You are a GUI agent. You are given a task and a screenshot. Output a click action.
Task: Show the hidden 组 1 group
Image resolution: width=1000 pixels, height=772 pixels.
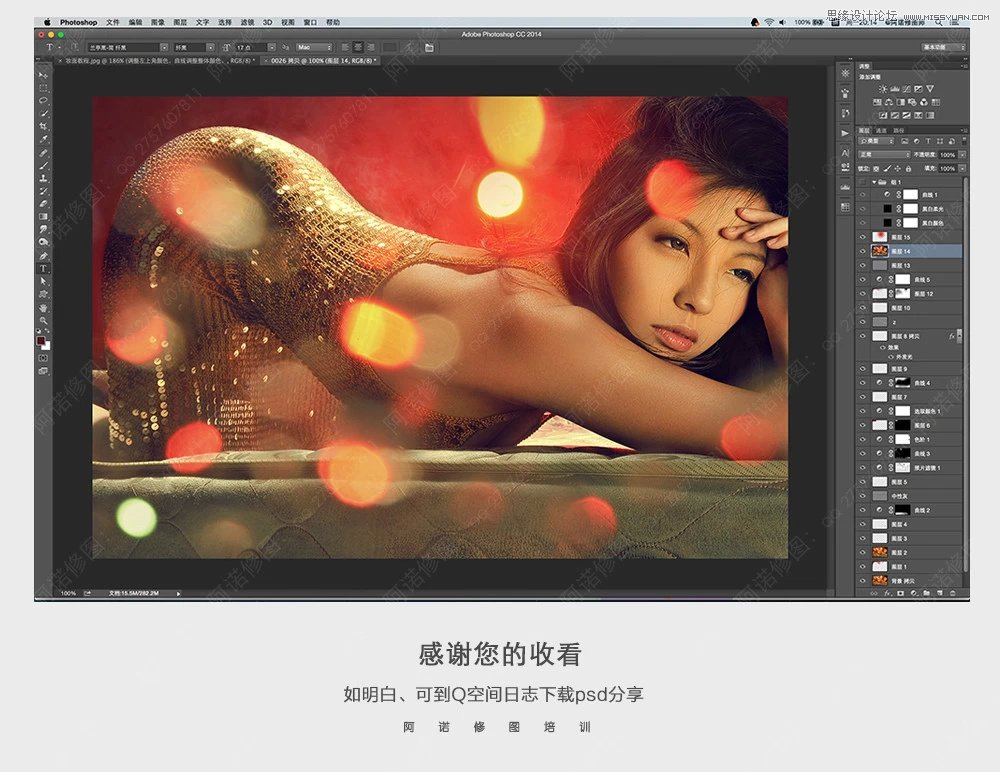[x=863, y=182]
